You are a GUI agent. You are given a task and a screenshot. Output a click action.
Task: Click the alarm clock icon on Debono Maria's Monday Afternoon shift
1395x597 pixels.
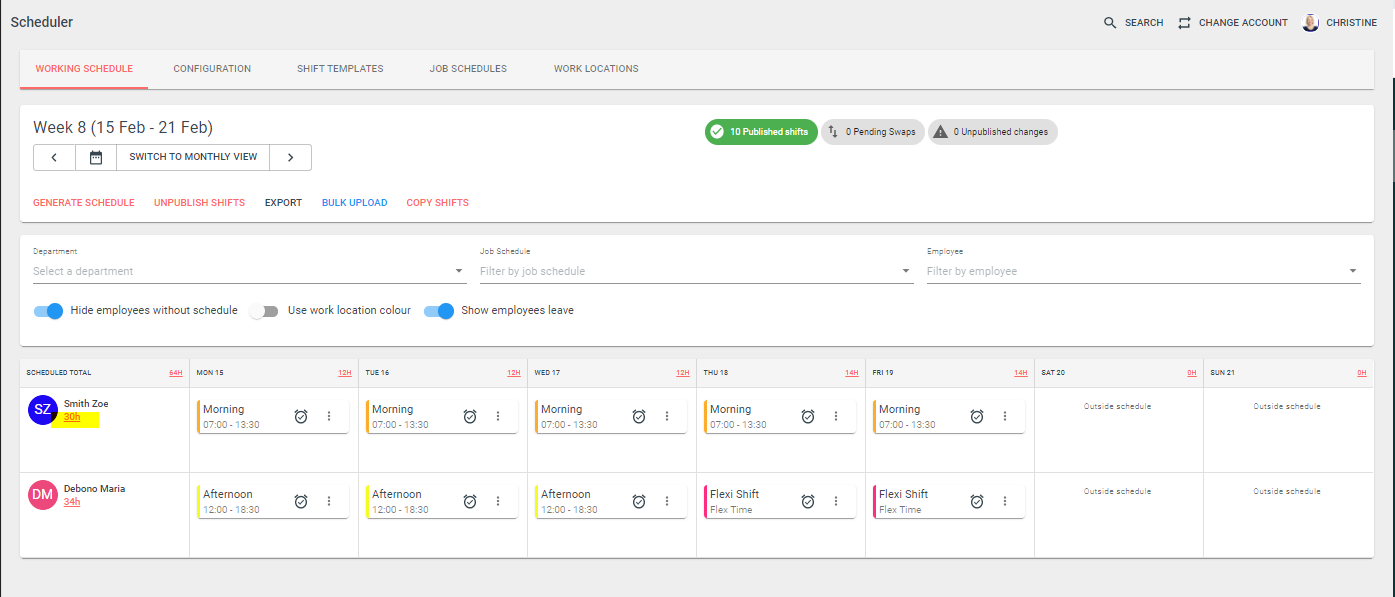click(301, 501)
